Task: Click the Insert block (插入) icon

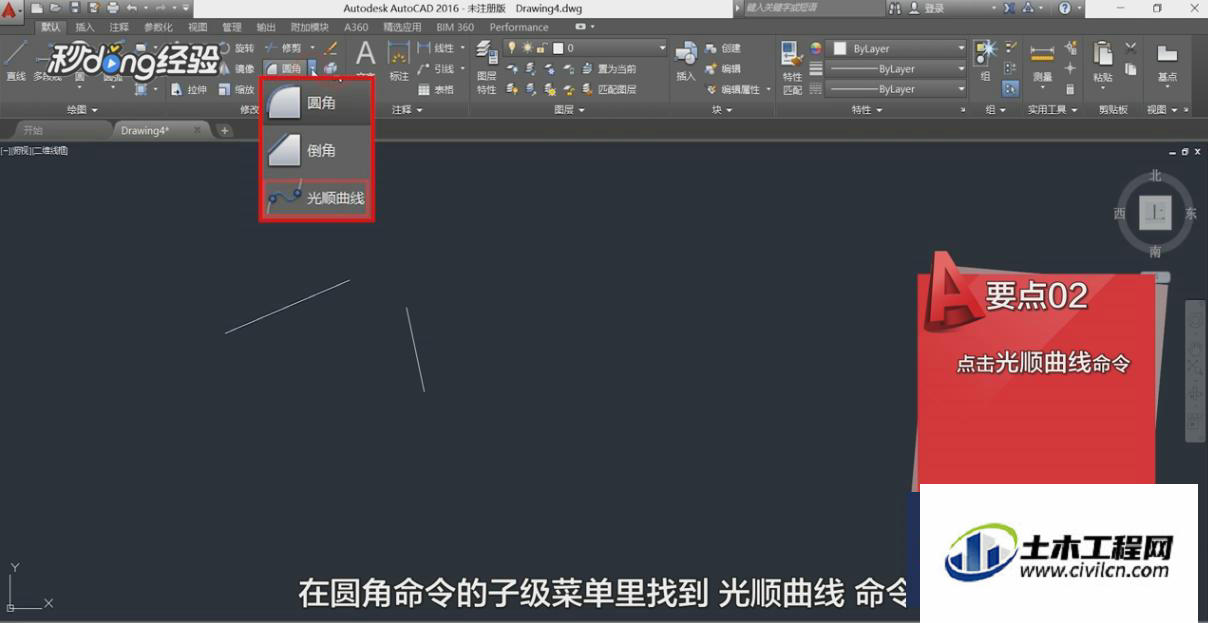Action: tap(685, 62)
